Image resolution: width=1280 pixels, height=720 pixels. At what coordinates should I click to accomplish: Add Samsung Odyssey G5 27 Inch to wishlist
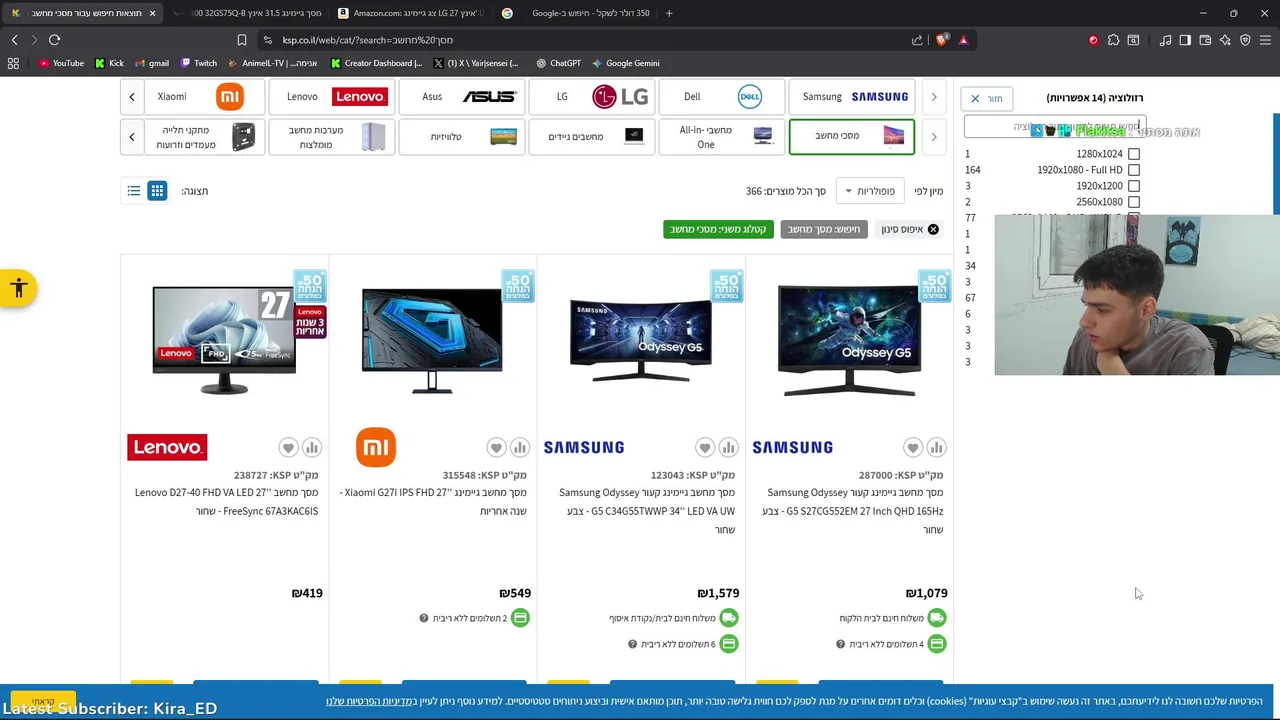pos(913,448)
